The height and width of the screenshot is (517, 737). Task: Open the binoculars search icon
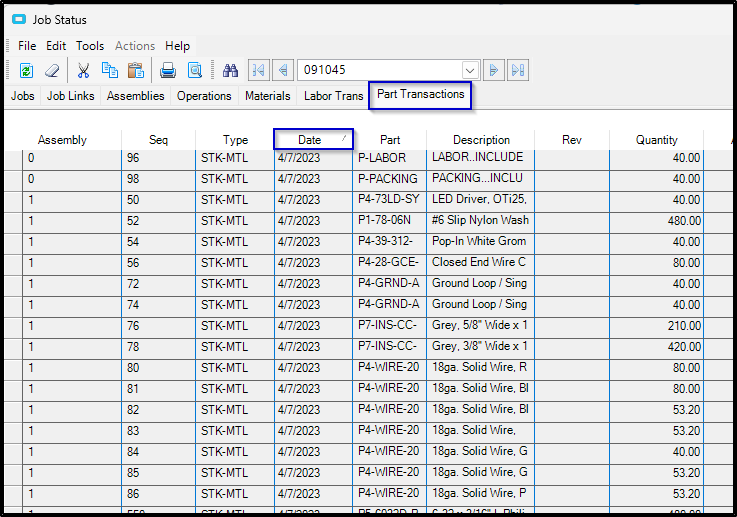tap(230, 70)
